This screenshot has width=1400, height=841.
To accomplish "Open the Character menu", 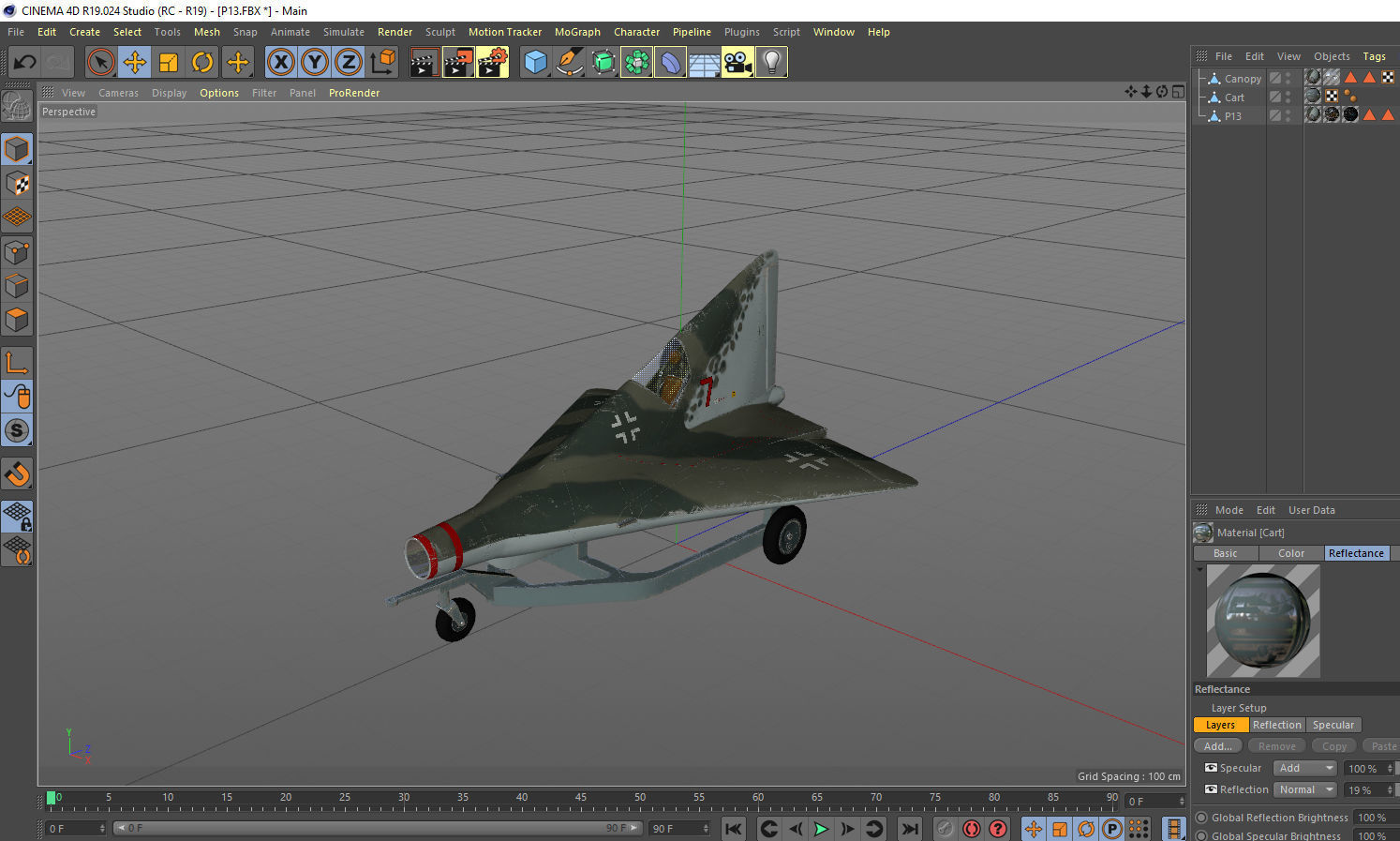I will tap(636, 32).
